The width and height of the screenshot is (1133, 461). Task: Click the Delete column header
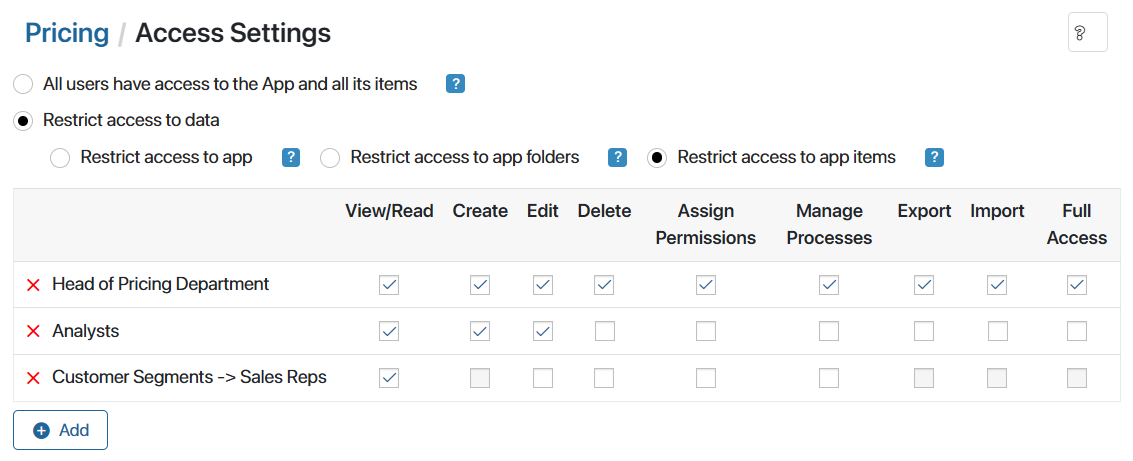click(605, 211)
